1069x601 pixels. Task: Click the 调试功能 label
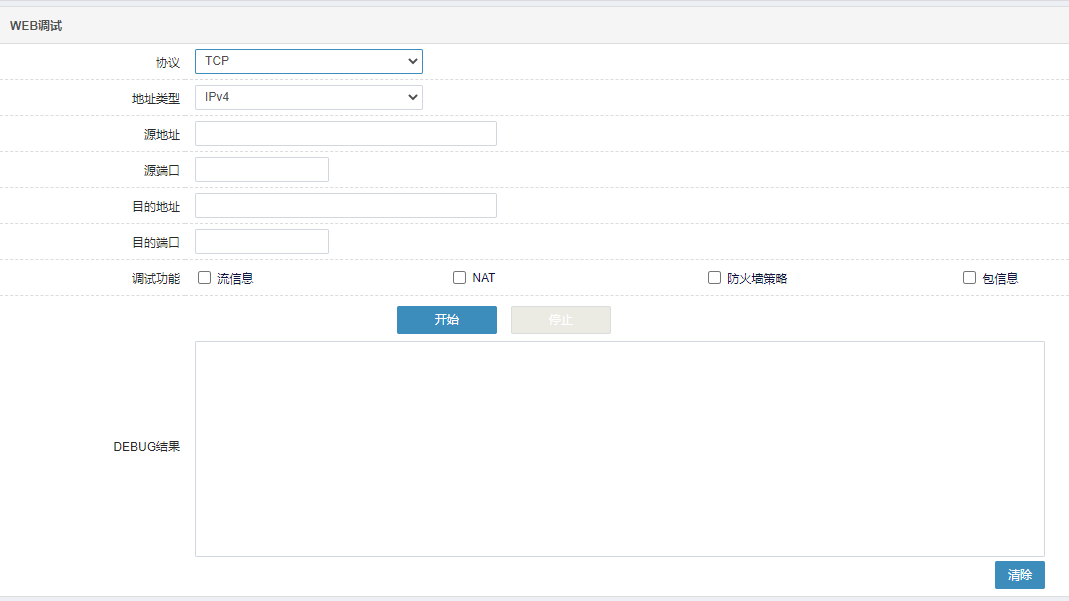pos(155,279)
